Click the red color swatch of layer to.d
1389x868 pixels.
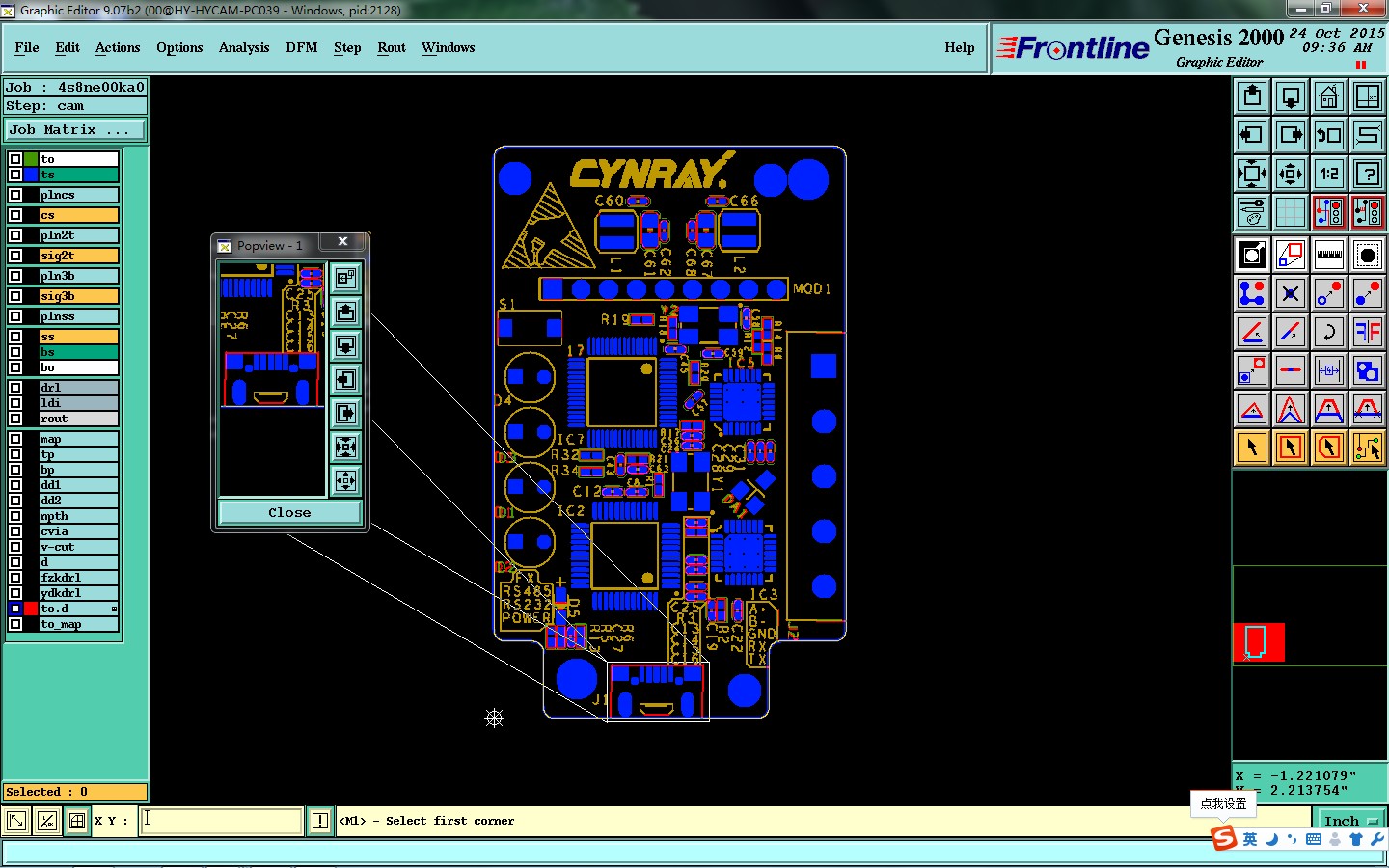point(31,609)
